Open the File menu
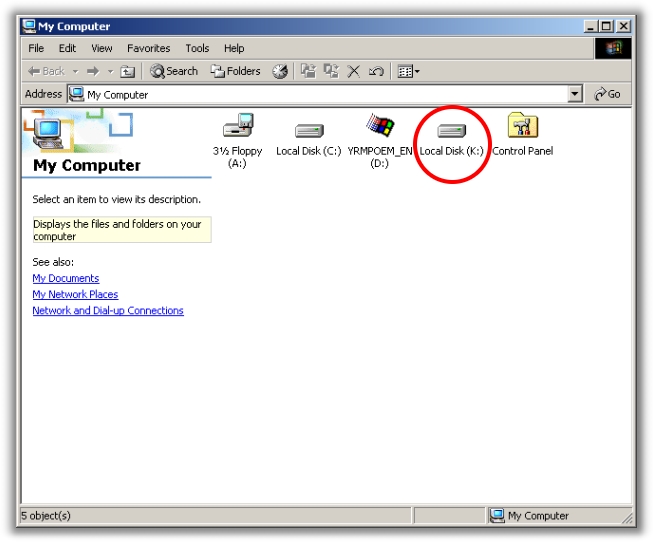 pos(36,48)
